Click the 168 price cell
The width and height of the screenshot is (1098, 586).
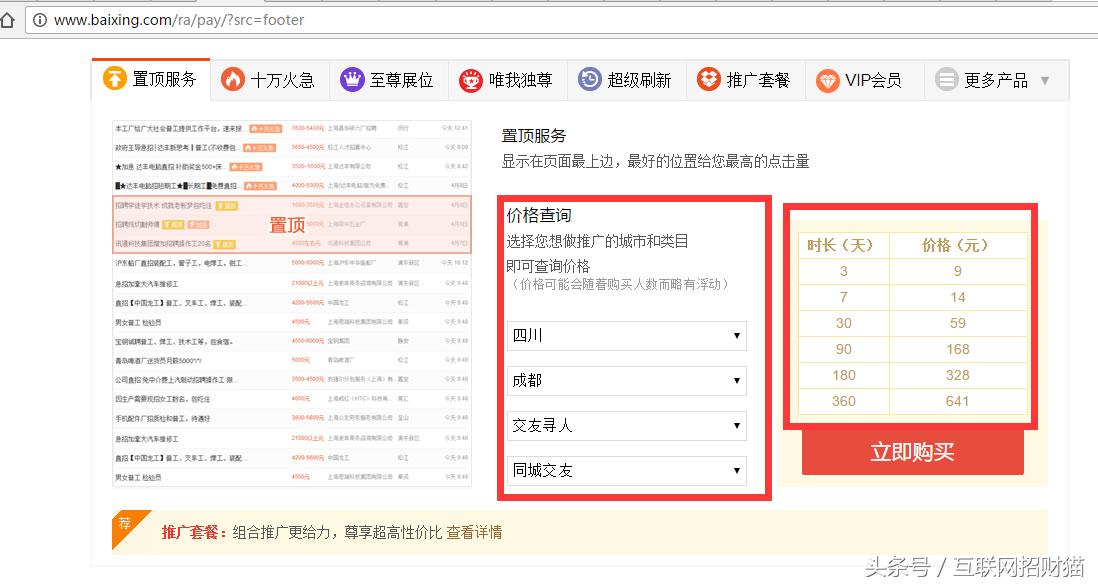coord(957,349)
